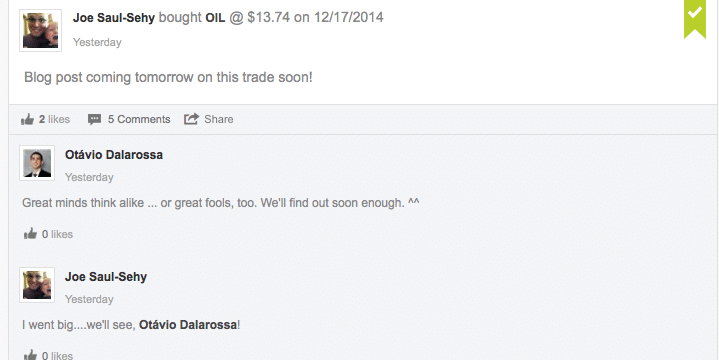The width and height of the screenshot is (719, 360).
Task: Click 0 likes under Otávio's comment
Action: click(57, 234)
